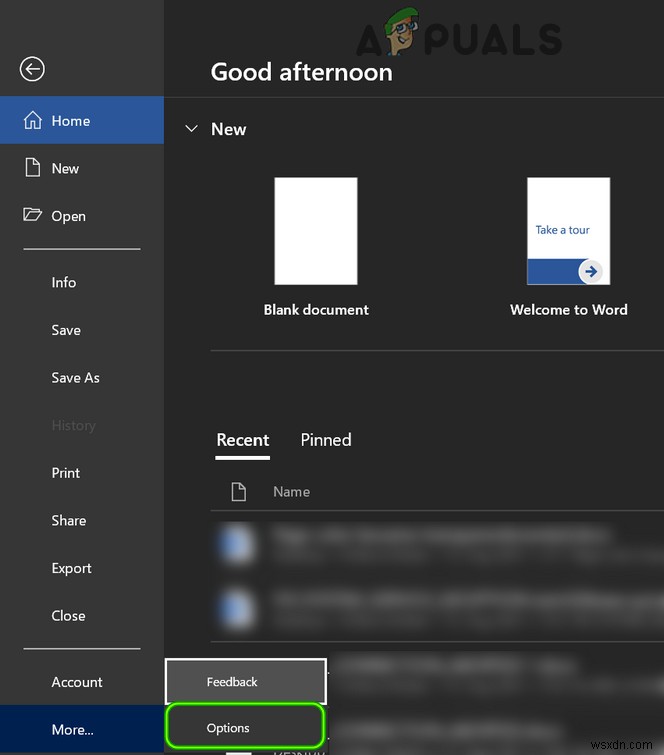
Task: Click the More... sidebar item
Action: tap(82, 729)
